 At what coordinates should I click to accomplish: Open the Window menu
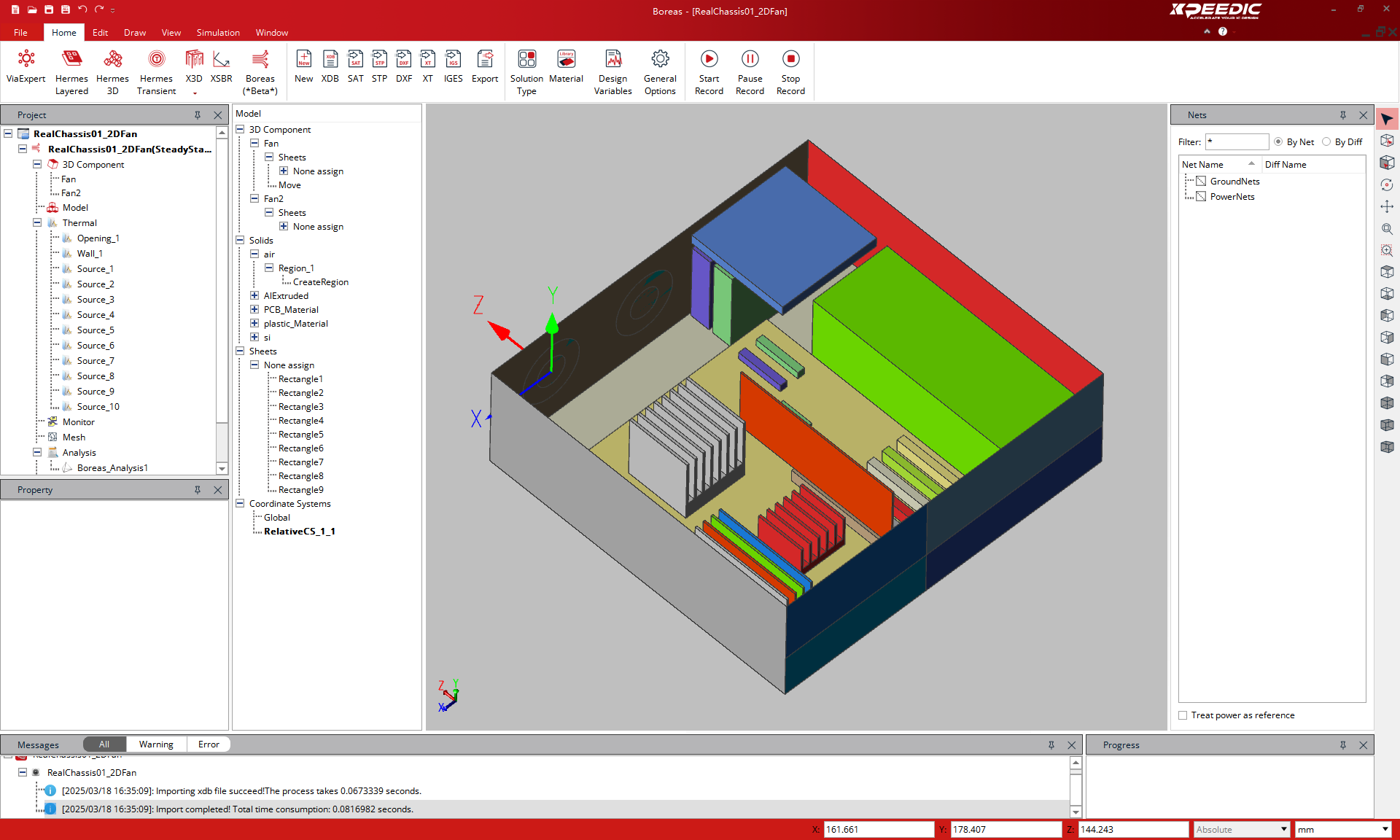(x=272, y=32)
